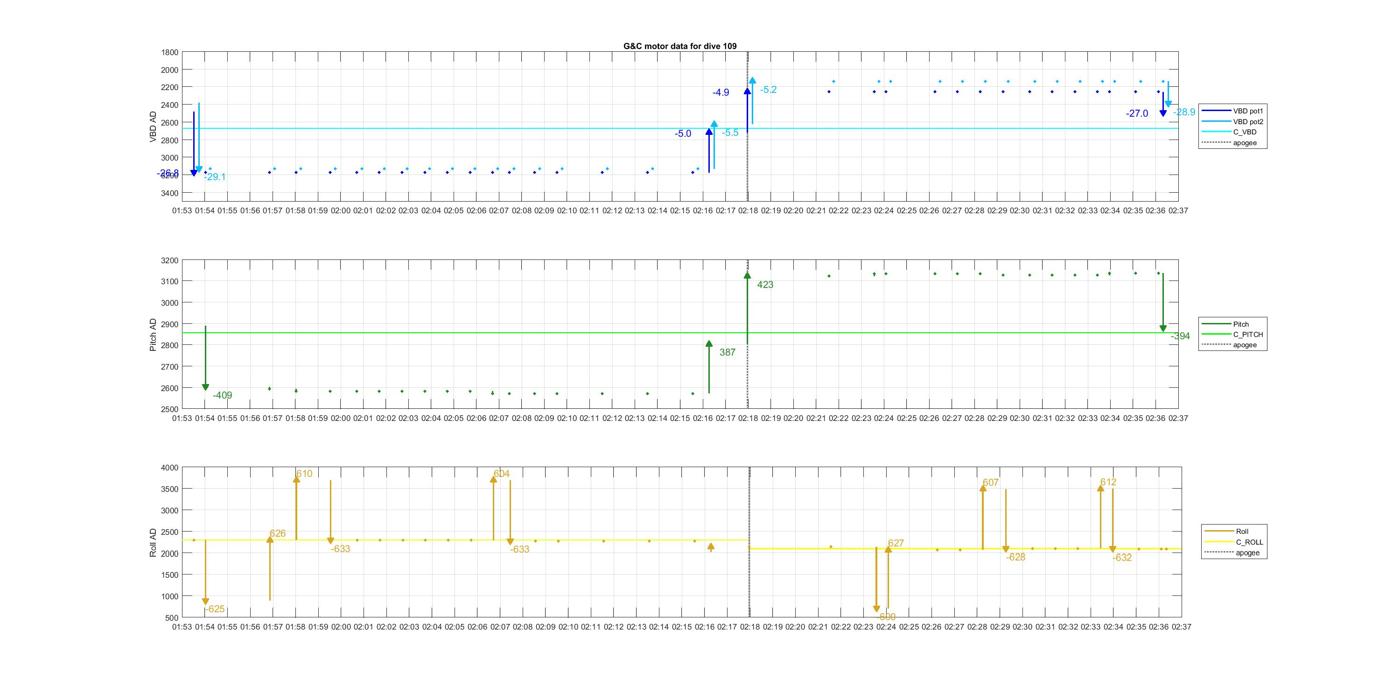The width and height of the screenshot is (1400, 693).
Task: Click the '423' label in Pitch plot
Action: pyautogui.click(x=765, y=285)
